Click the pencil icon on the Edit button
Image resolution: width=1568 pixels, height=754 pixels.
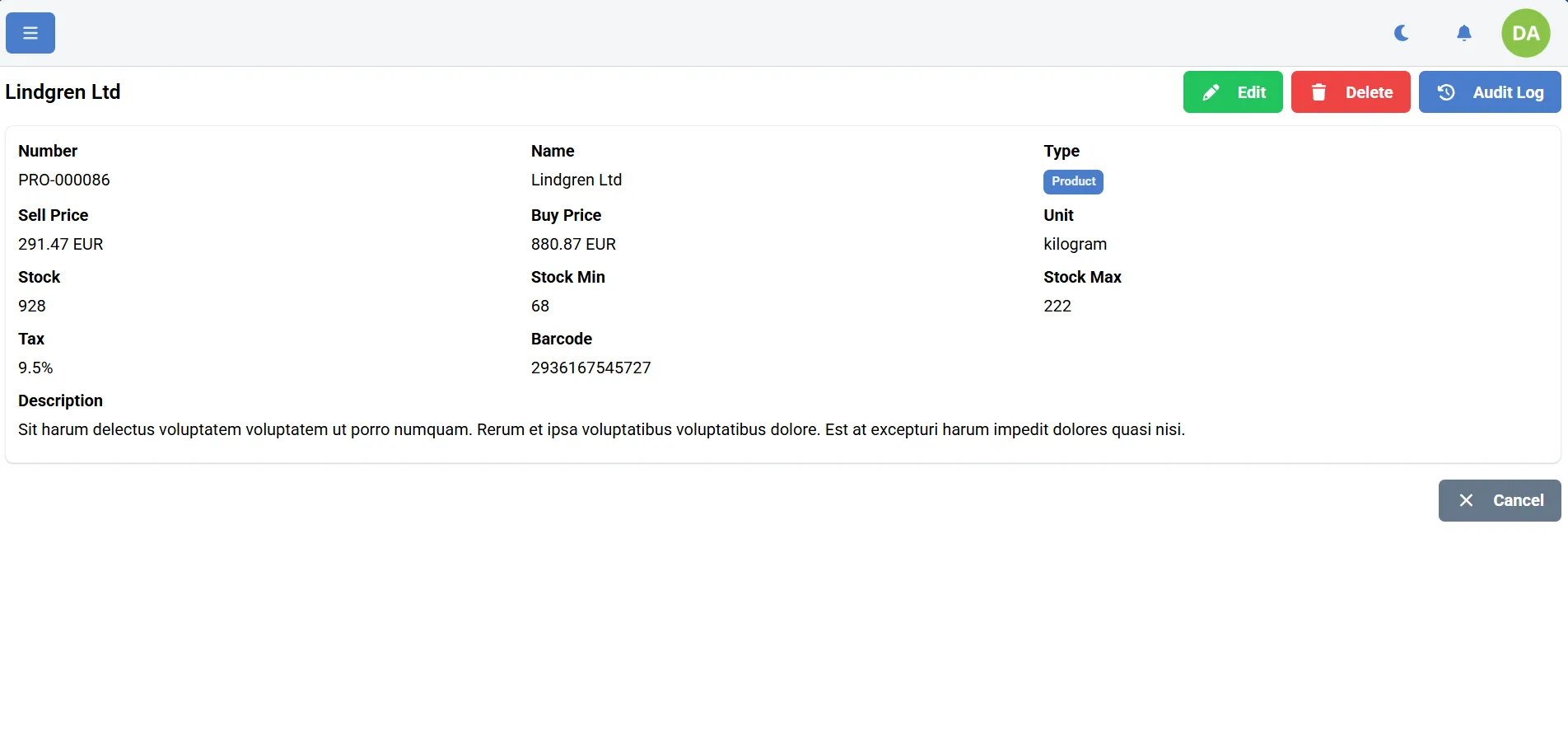pos(1211,92)
